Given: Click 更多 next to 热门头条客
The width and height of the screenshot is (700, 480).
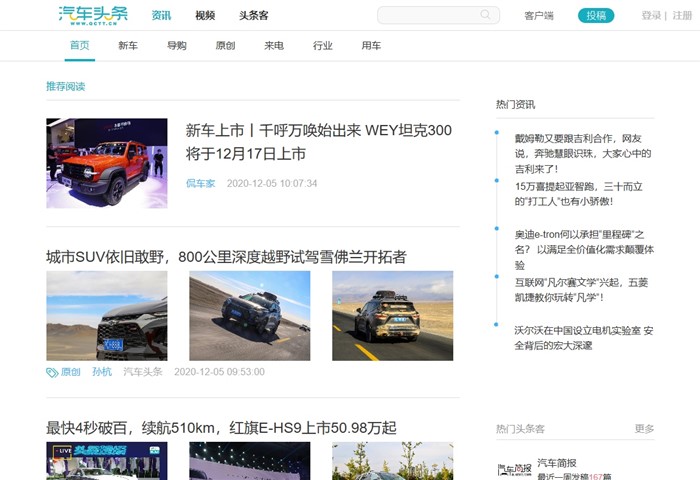Looking at the screenshot, I should 644,429.
